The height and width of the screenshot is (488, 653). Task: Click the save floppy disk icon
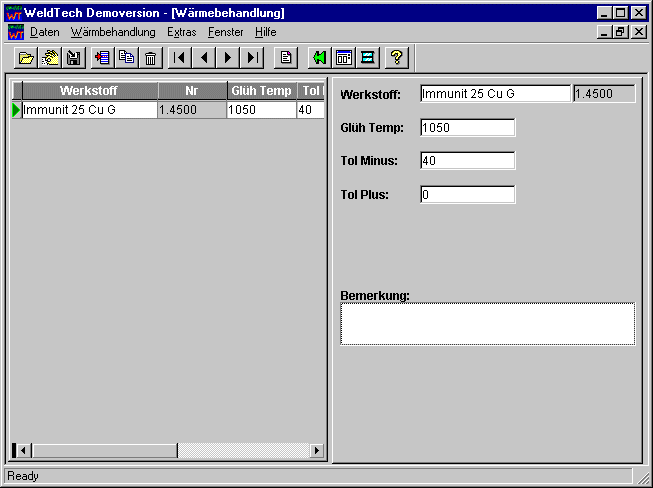click(x=74, y=58)
